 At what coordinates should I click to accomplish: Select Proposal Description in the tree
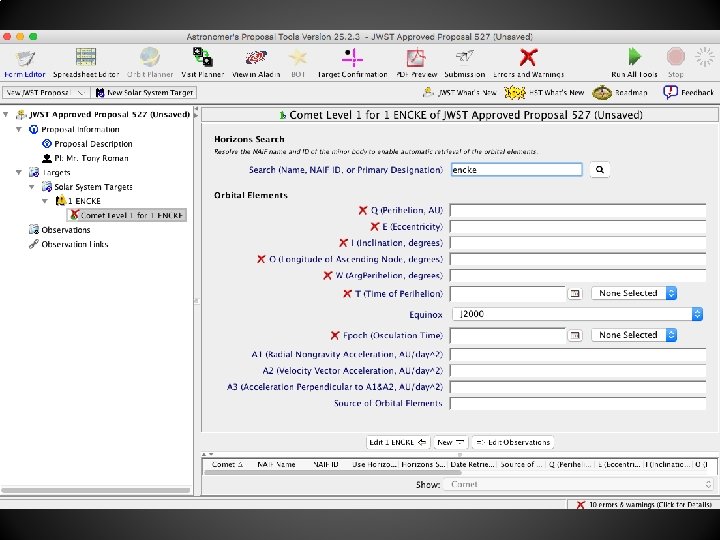point(87,144)
